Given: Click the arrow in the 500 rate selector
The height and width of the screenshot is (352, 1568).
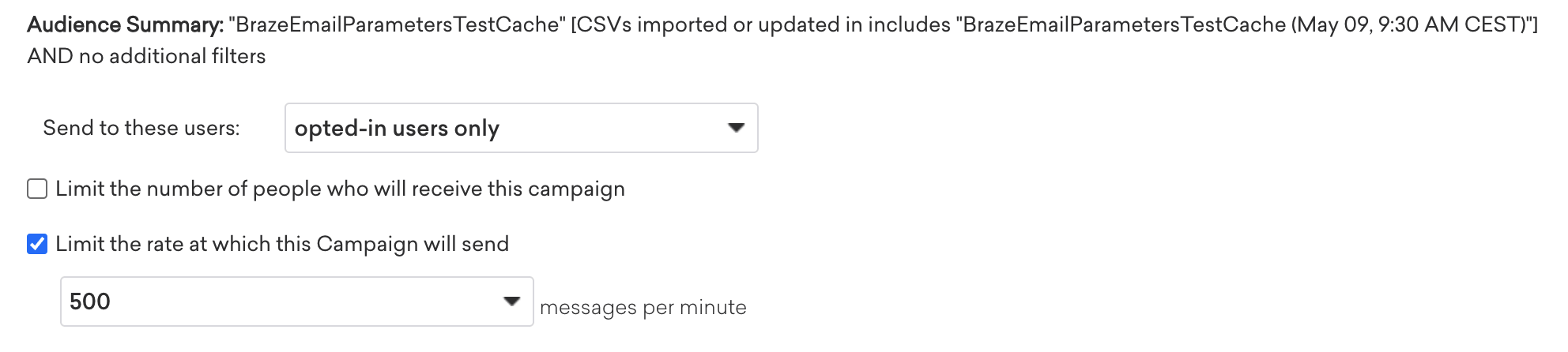Looking at the screenshot, I should [511, 301].
